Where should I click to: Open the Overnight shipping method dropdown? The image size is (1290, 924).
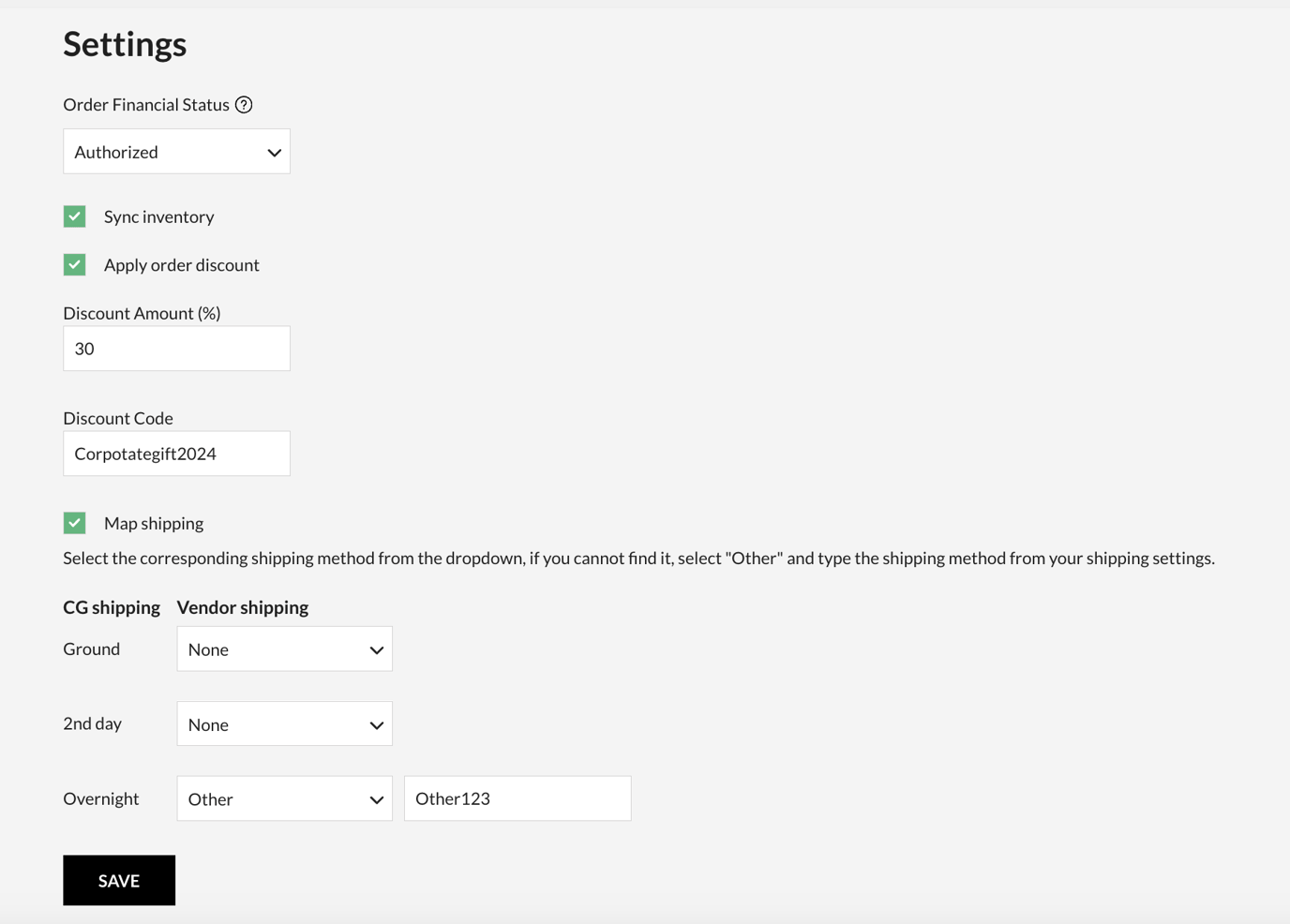point(284,798)
